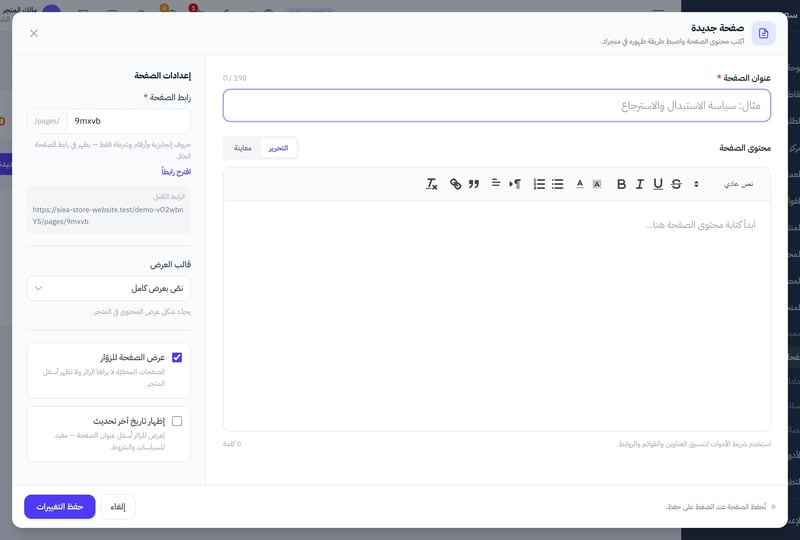The image size is (800, 540).
Task: Open the 'نص عادي' heading style dropdown
Action: pyautogui.click(x=724, y=184)
